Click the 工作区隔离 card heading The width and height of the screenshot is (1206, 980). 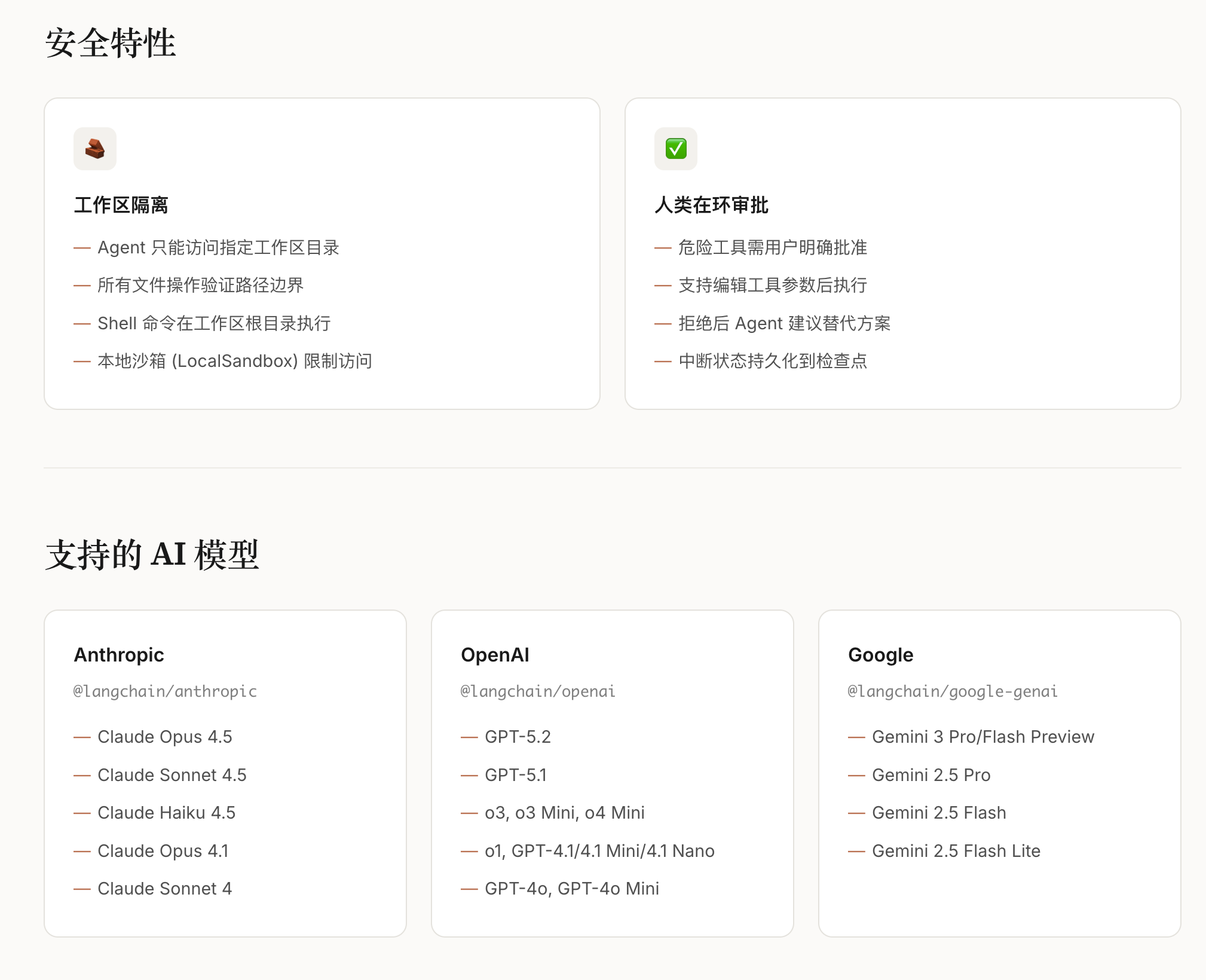point(121,205)
